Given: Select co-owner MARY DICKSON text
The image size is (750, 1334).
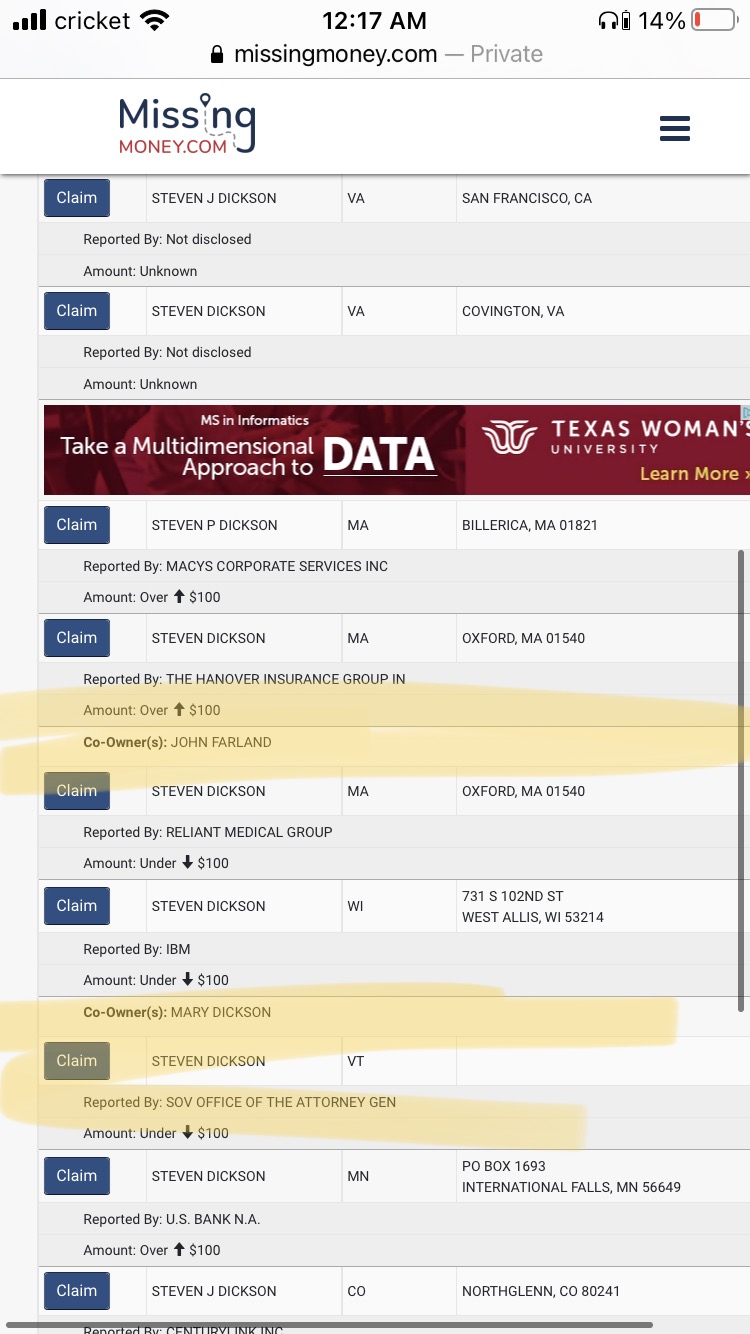Looking at the screenshot, I should tap(221, 1012).
